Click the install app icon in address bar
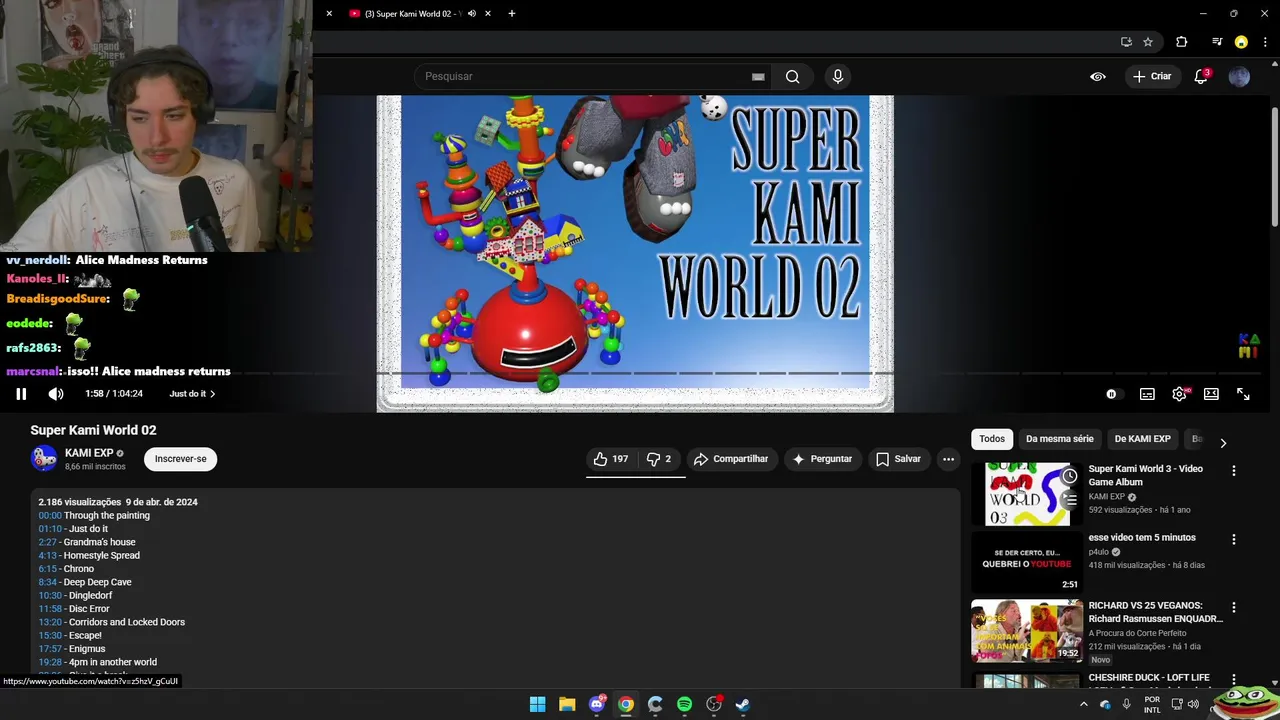The height and width of the screenshot is (720, 1280). [1126, 42]
